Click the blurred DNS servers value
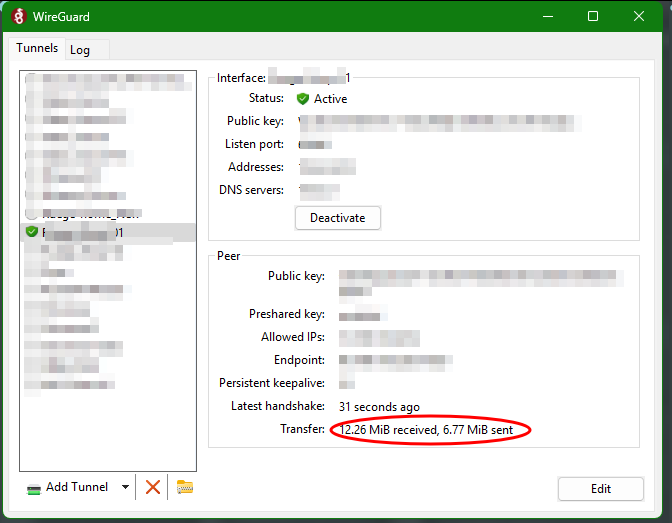Viewport: 672px width, 523px height. (x=319, y=190)
